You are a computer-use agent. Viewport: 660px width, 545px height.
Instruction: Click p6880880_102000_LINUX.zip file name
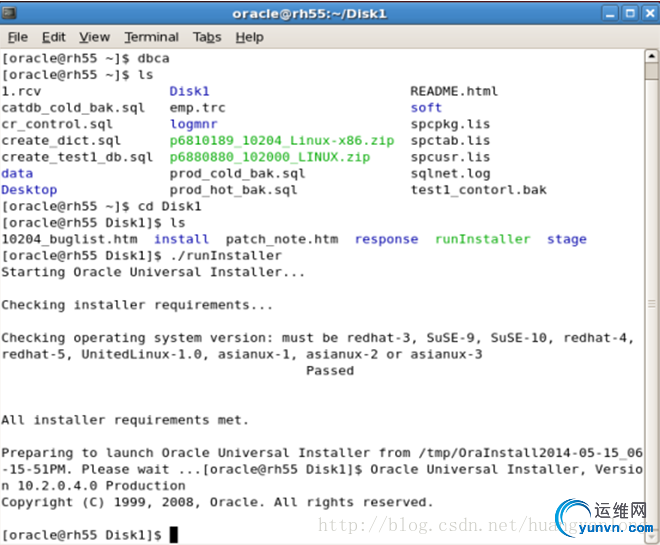(x=270, y=157)
